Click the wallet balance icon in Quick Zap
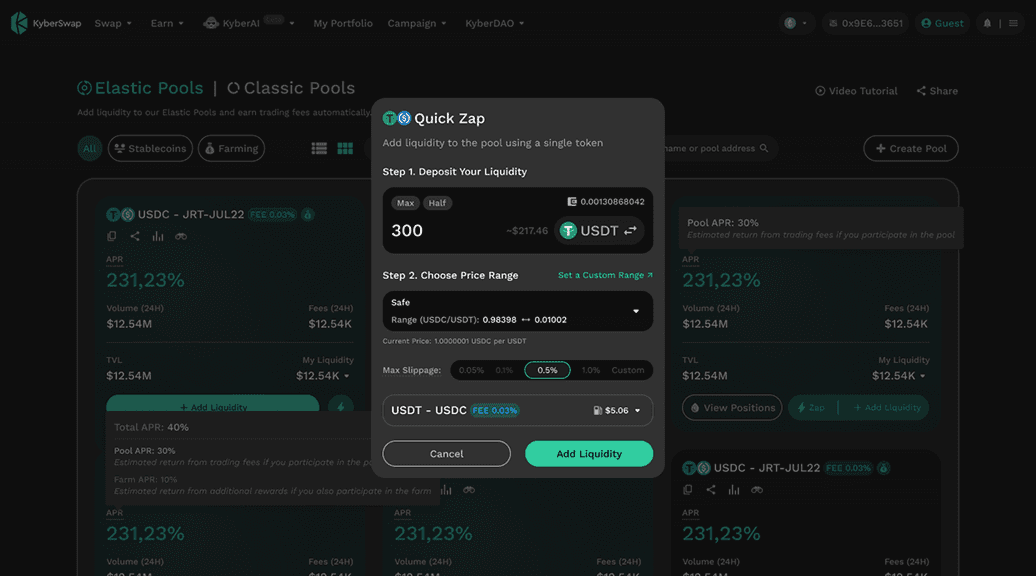 [572, 201]
